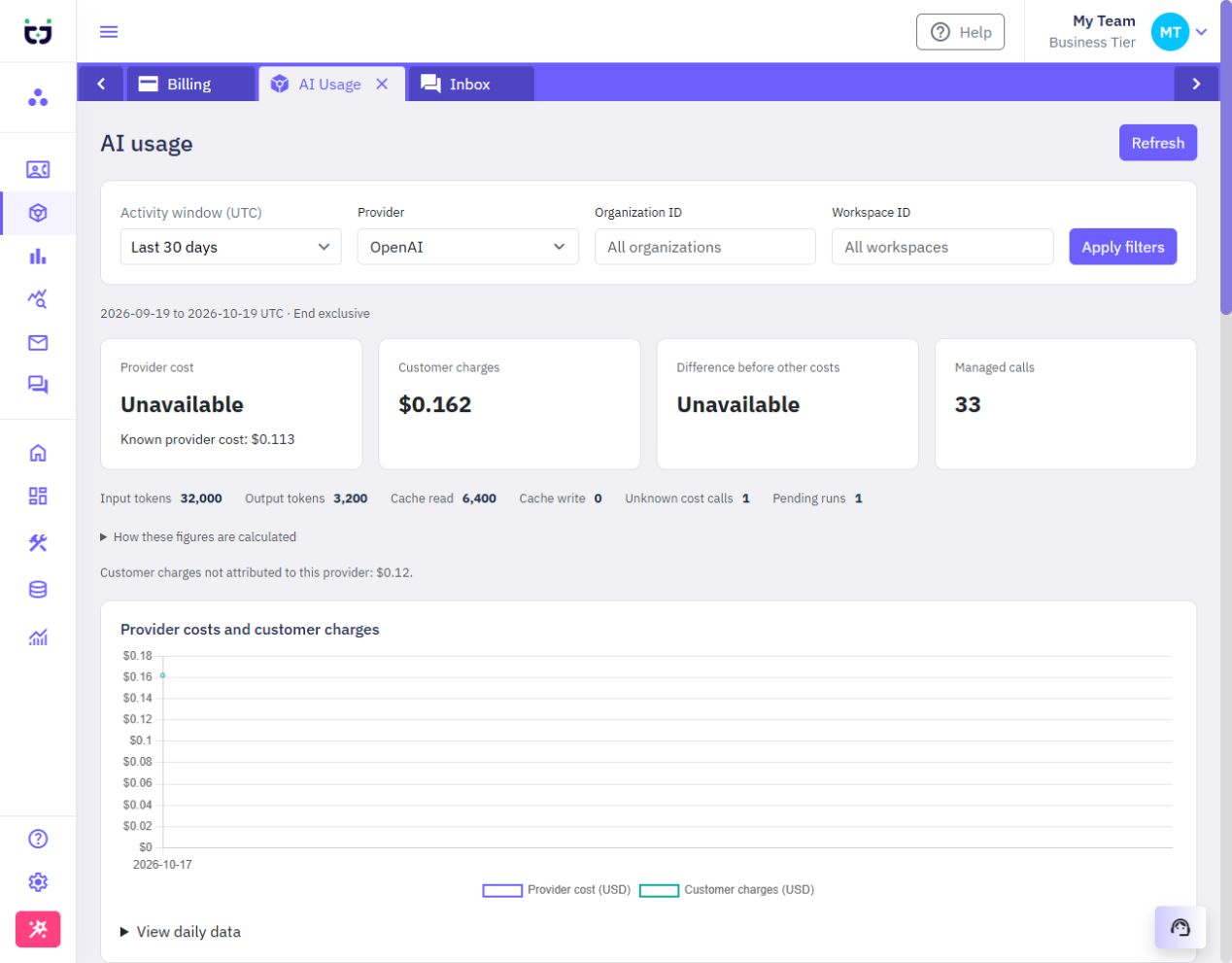Viewport: 1232px width, 963px height.
Task: Open the contacts card sidebar icon
Action: click(x=38, y=169)
